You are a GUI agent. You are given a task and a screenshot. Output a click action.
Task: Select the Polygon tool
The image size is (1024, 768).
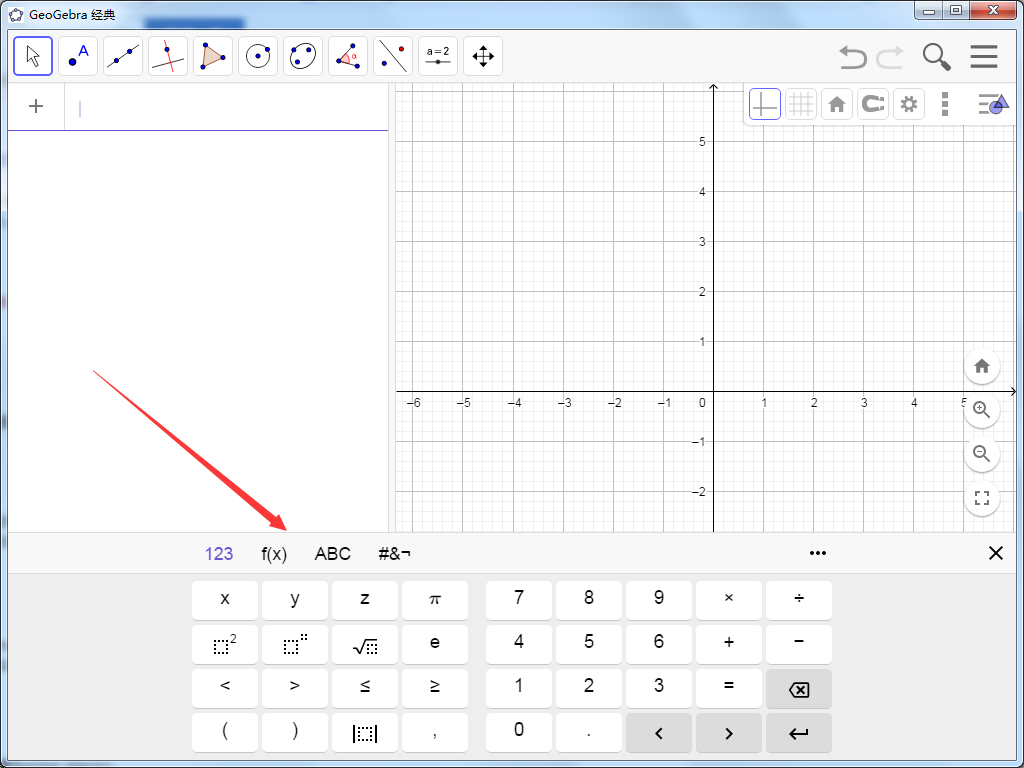point(212,56)
